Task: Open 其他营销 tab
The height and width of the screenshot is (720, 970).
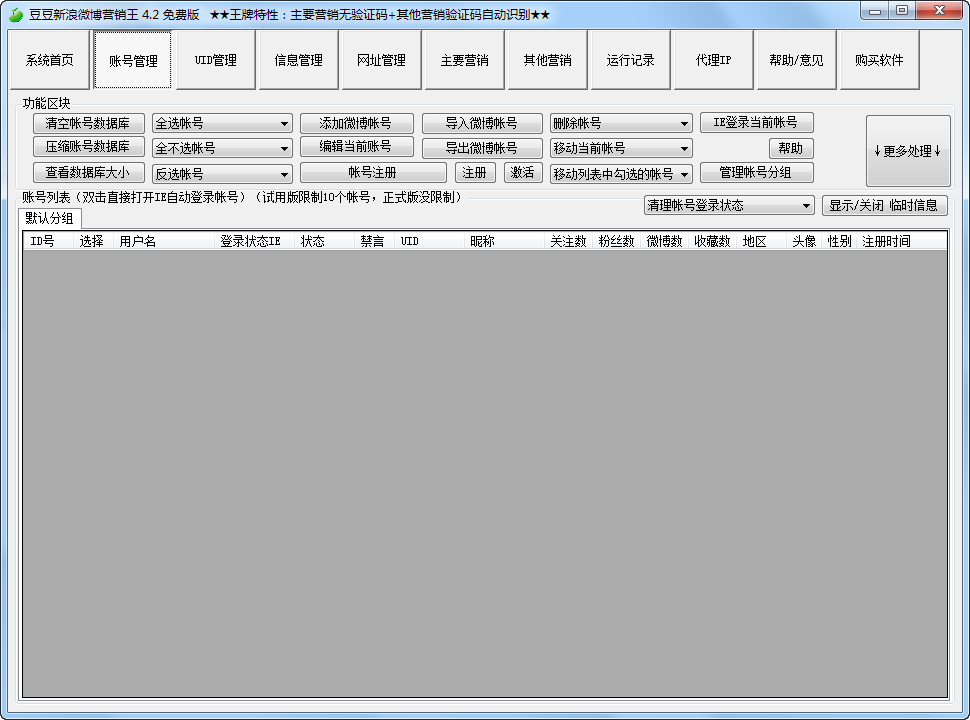Action: click(547, 60)
